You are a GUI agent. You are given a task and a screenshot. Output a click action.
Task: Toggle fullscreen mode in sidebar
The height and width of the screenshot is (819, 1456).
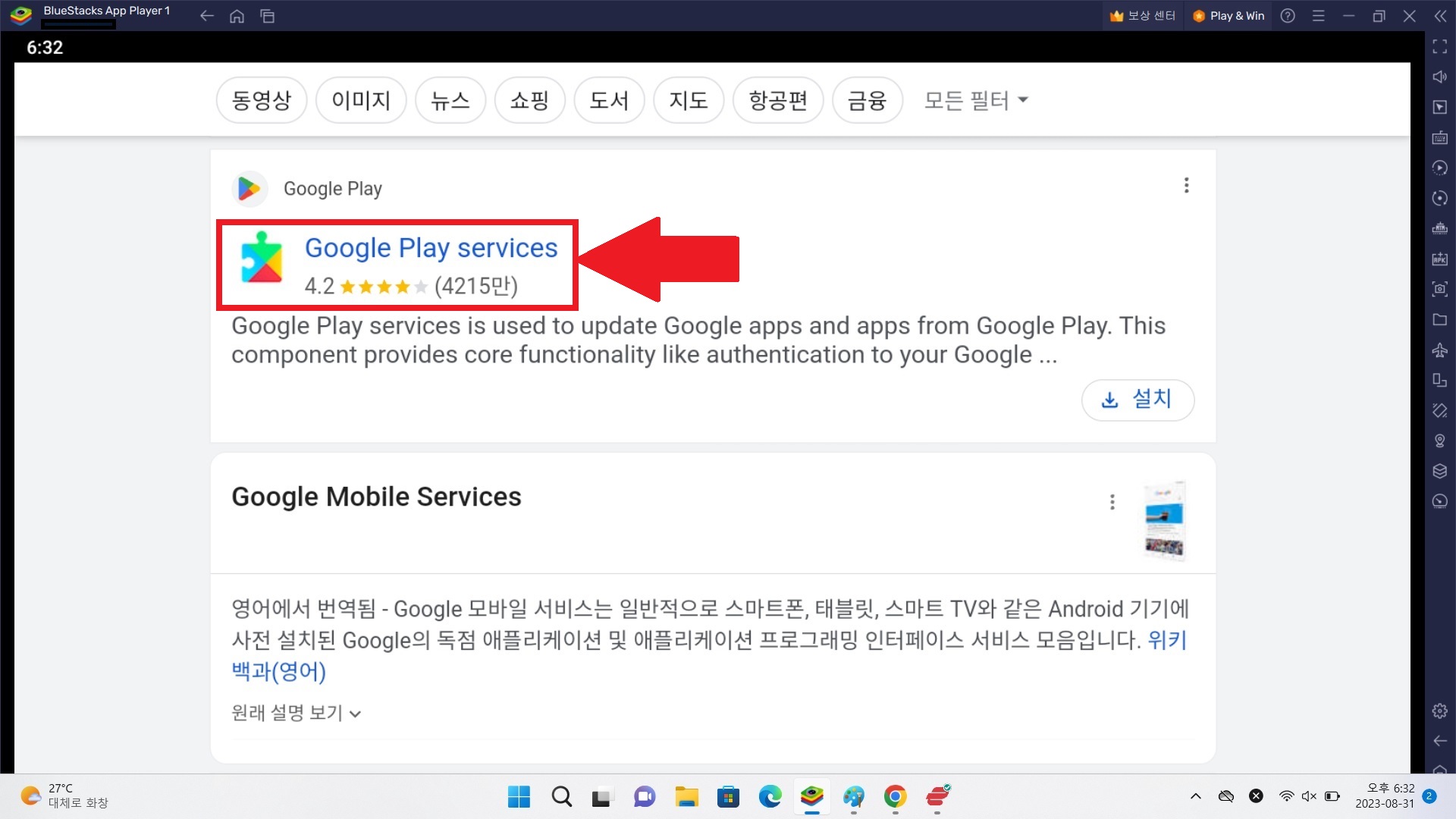click(1440, 47)
